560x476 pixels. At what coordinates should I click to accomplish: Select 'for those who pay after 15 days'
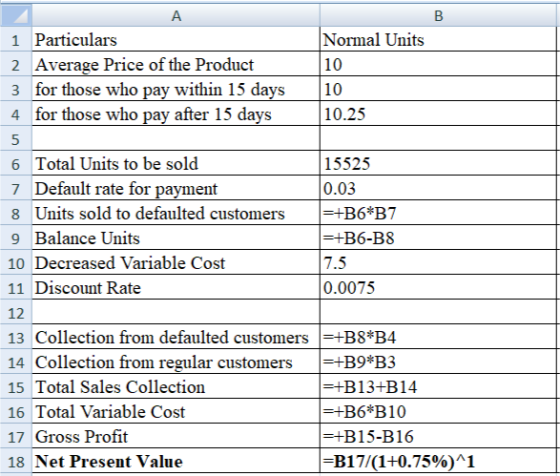pos(176,114)
